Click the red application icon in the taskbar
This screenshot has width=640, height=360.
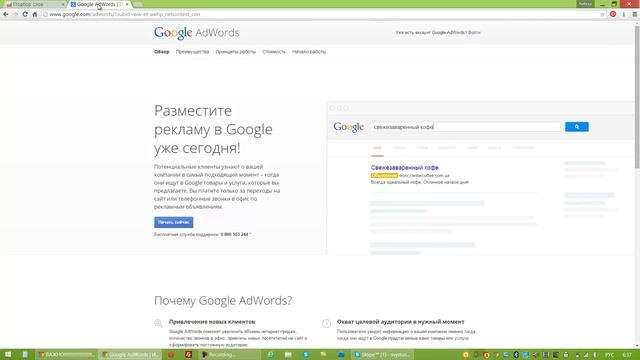click(x=188, y=354)
